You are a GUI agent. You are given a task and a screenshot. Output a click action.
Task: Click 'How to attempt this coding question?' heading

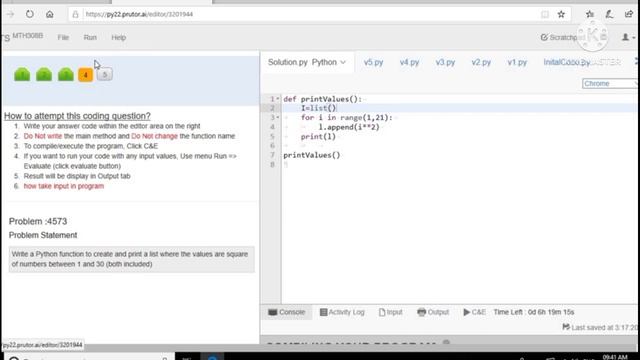tap(77, 116)
